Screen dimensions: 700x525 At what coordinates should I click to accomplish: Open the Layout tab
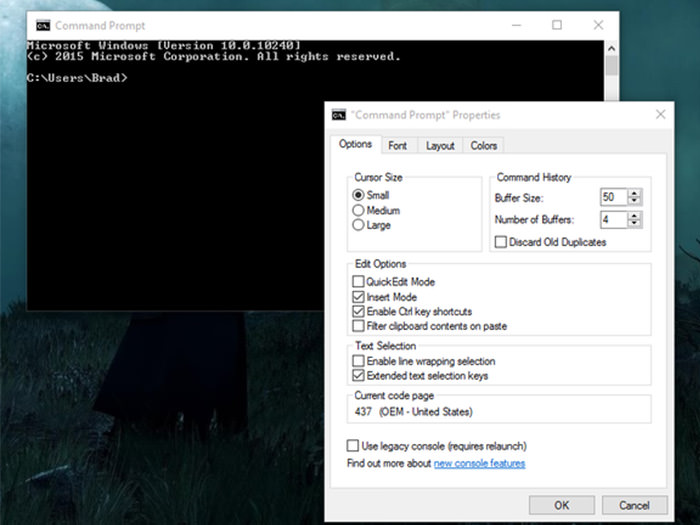[x=440, y=146]
